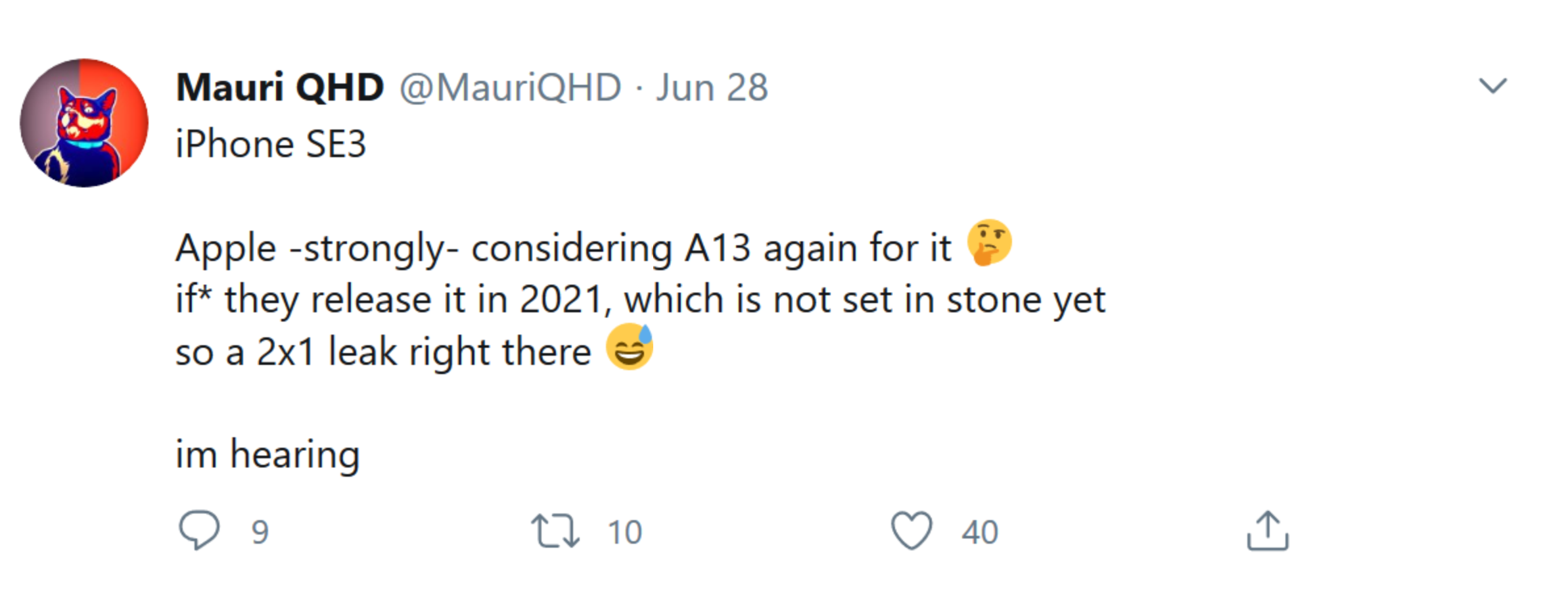
Task: Click the retweet count 10
Action: click(x=624, y=532)
